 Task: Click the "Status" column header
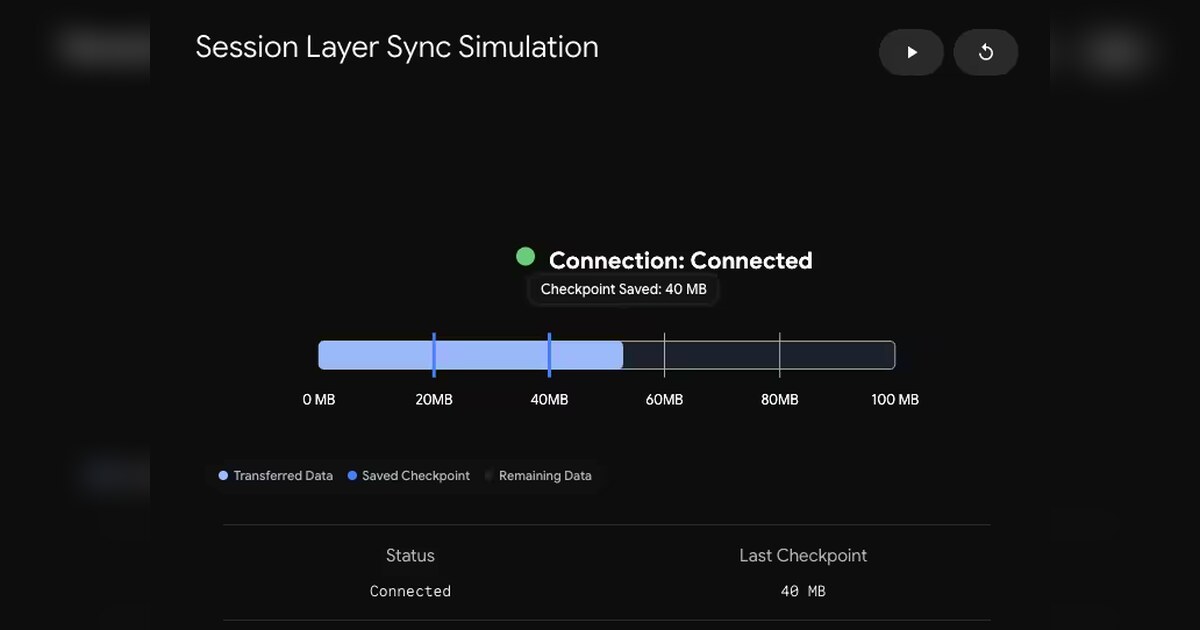pyautogui.click(x=410, y=556)
